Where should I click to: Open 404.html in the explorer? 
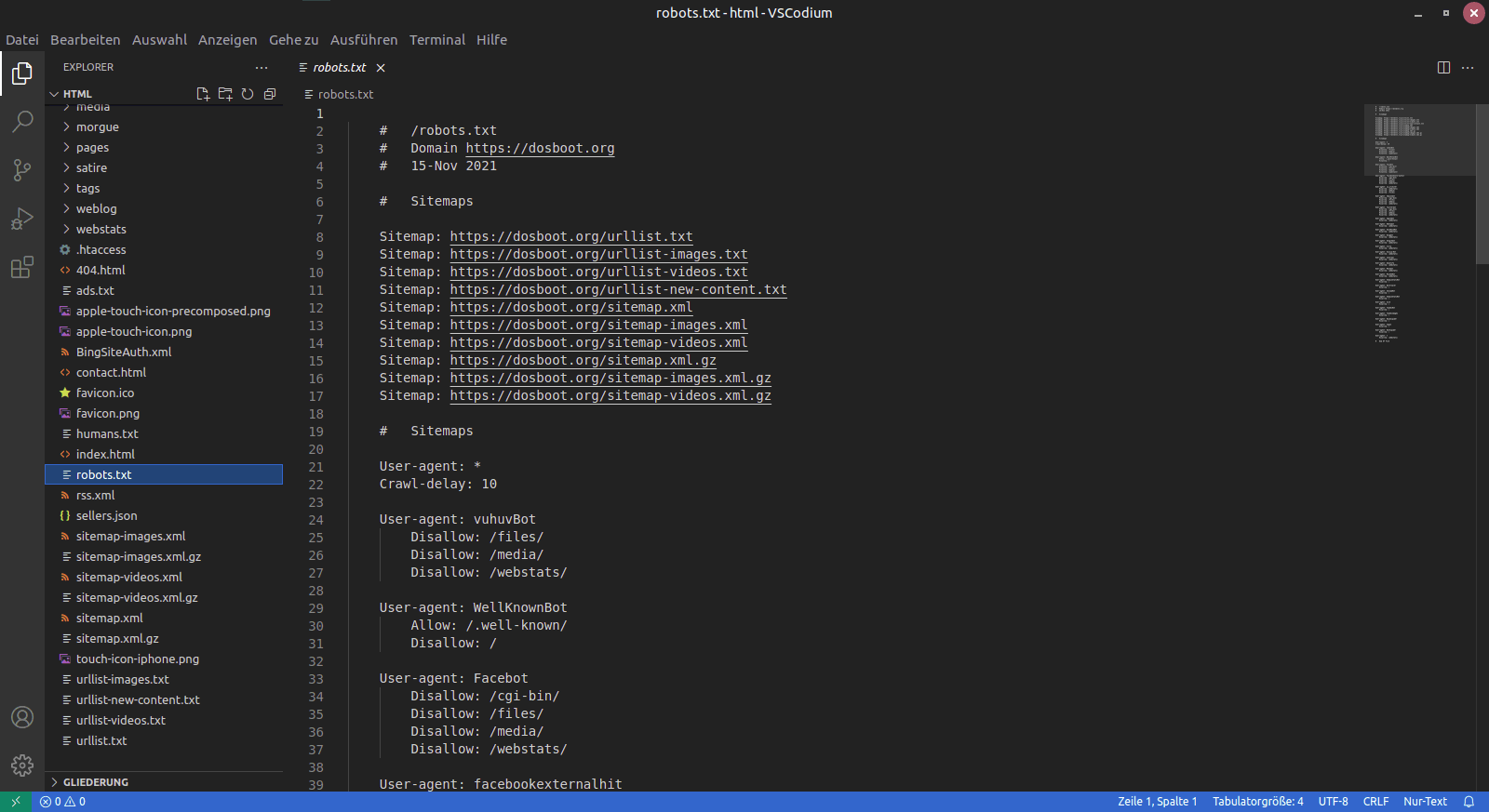(164, 270)
